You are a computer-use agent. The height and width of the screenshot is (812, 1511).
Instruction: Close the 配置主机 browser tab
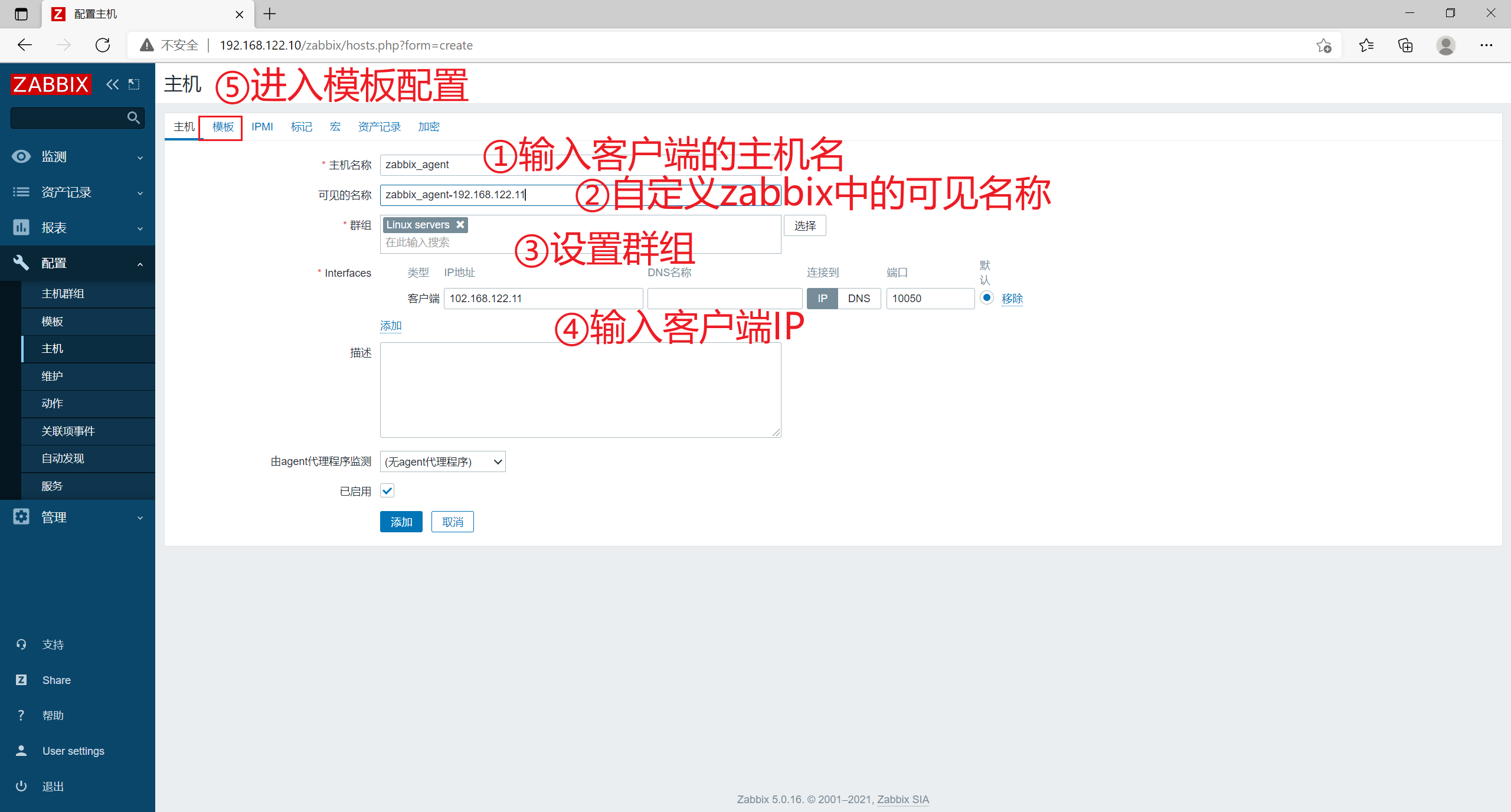click(239, 14)
